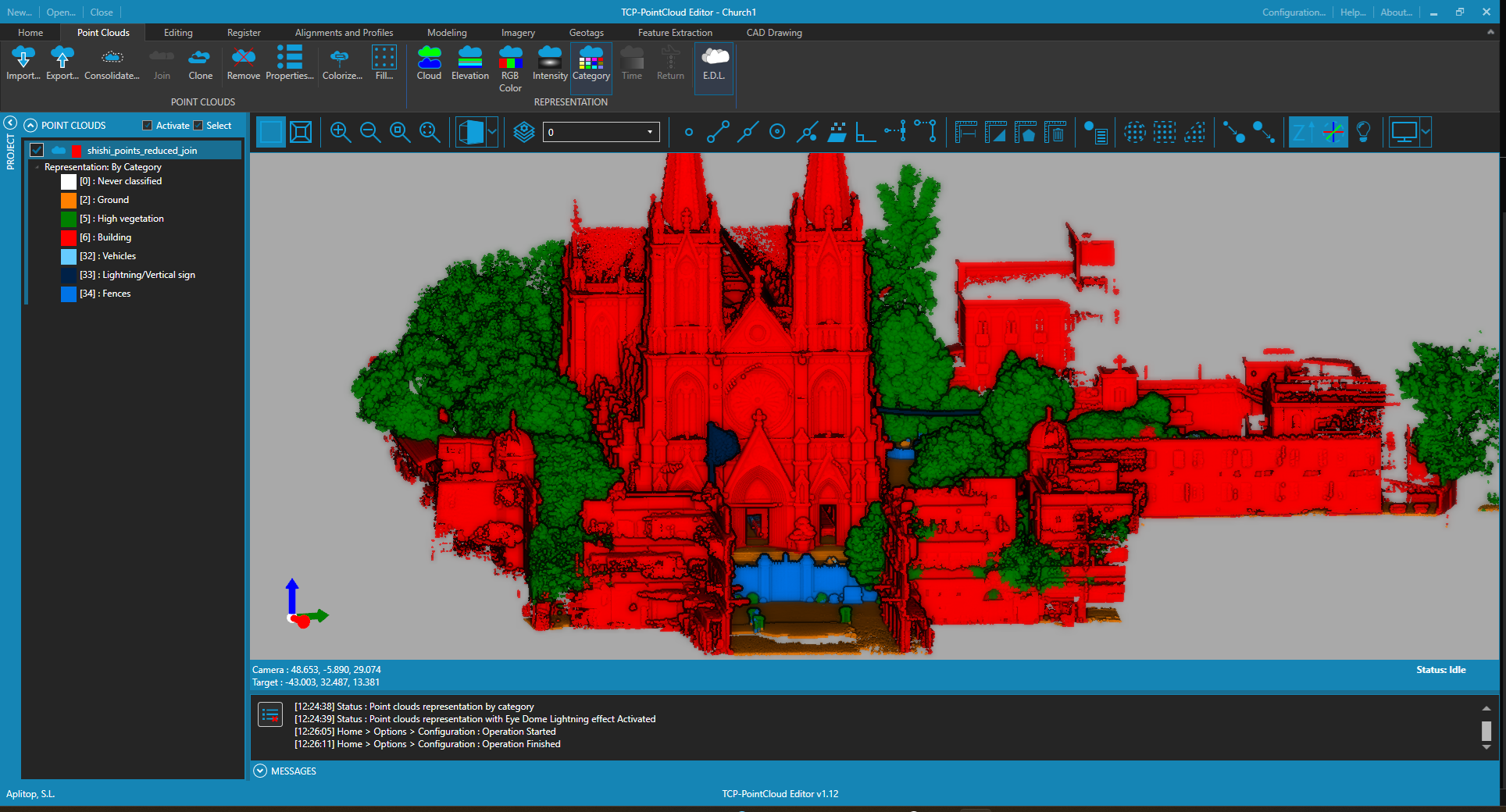
Task: Select Elevation representation mode
Action: tap(469, 62)
